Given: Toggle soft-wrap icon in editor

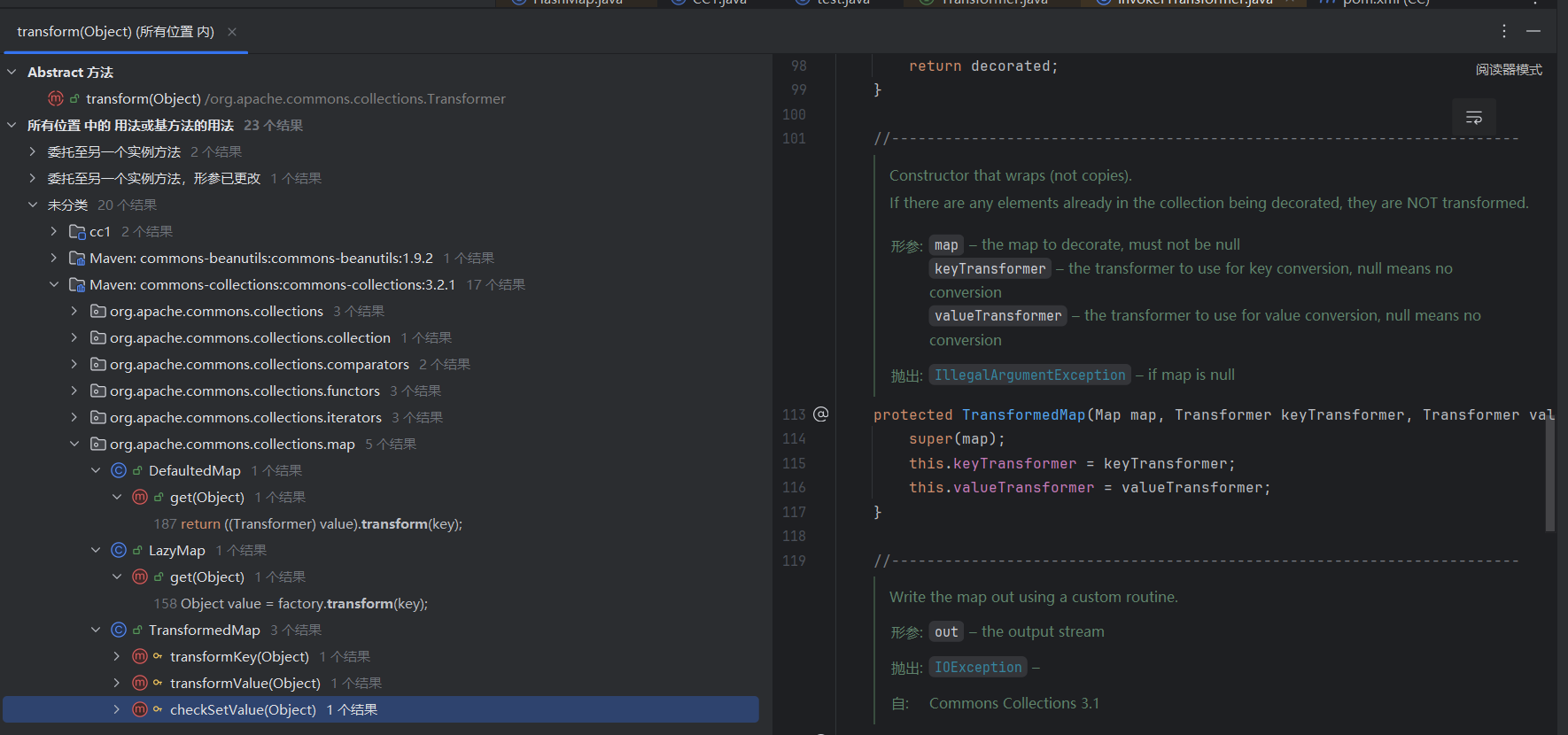Looking at the screenshot, I should click(1474, 118).
